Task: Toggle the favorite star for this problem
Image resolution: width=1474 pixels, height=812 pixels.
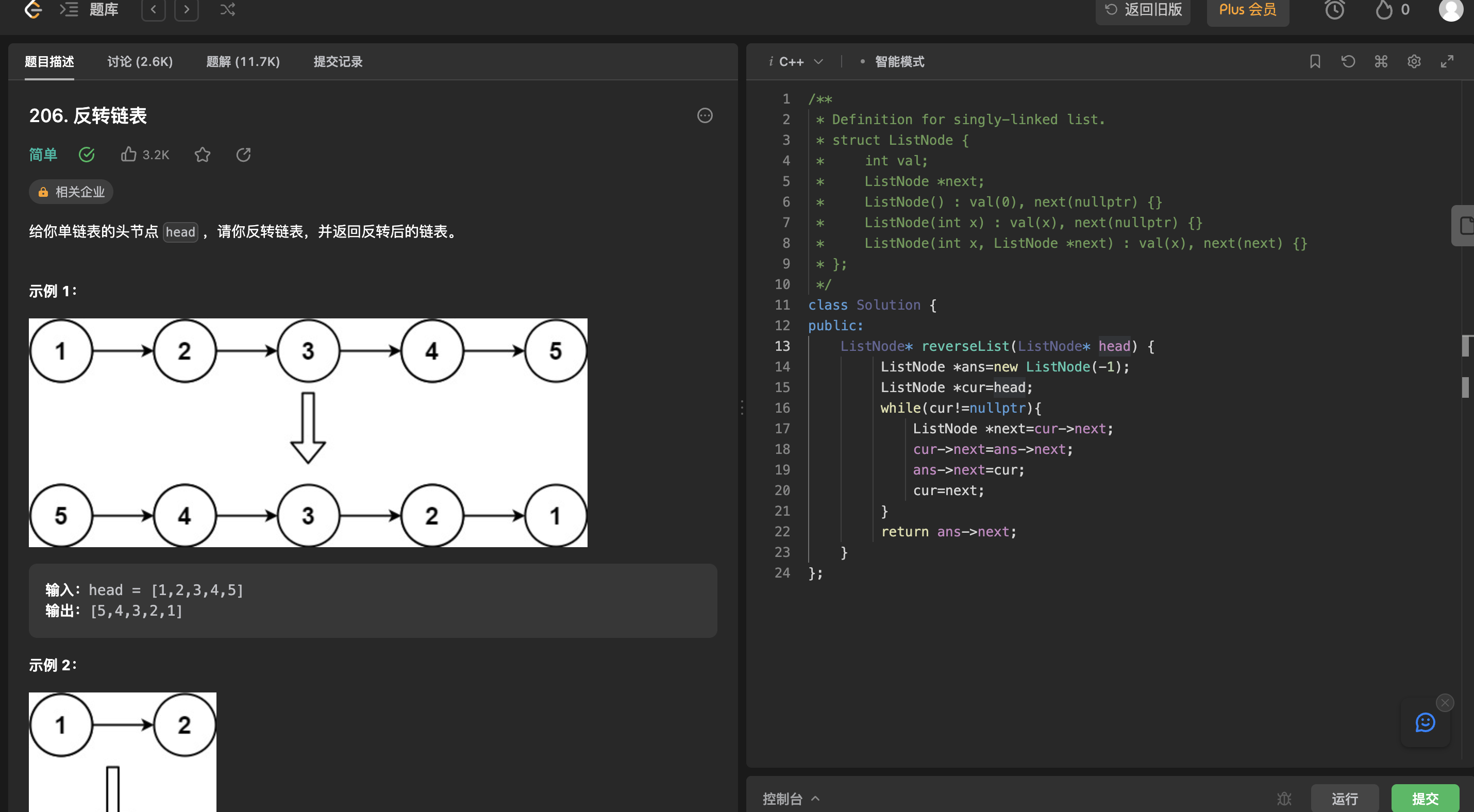Action: point(203,155)
